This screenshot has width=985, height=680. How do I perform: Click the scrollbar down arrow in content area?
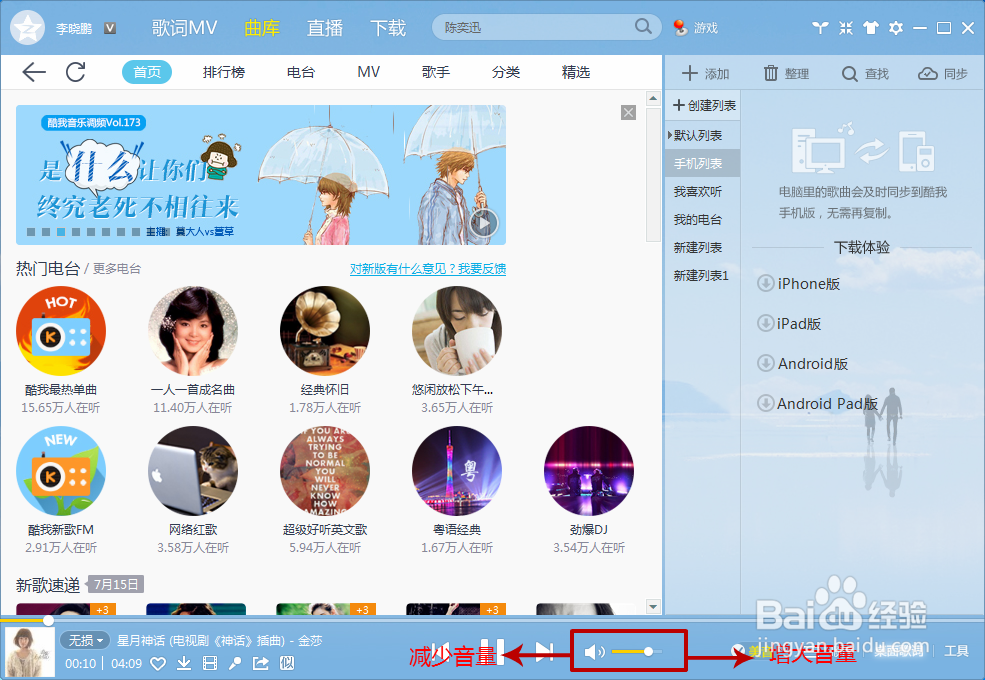click(653, 606)
